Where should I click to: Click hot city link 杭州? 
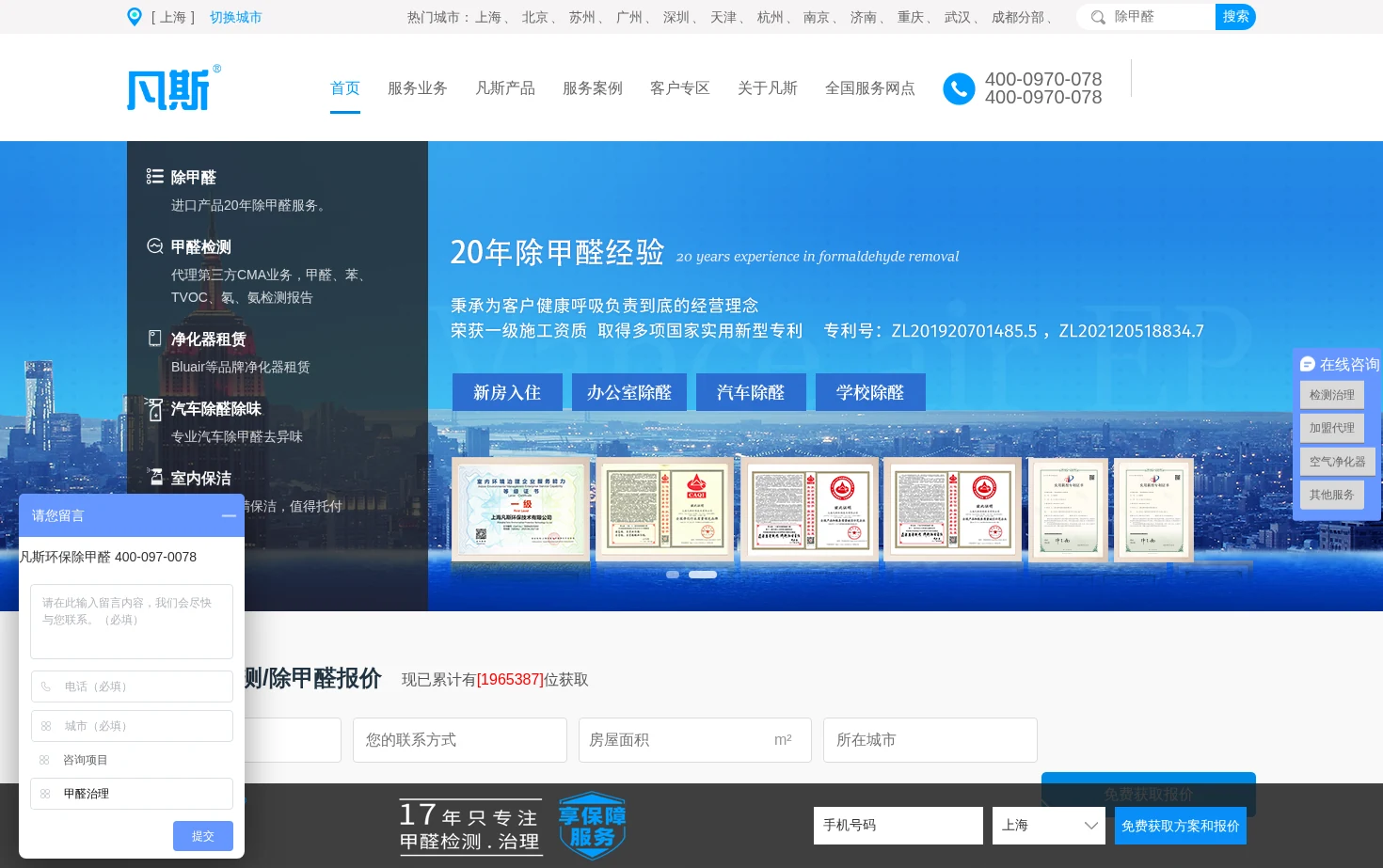pyautogui.click(x=771, y=17)
